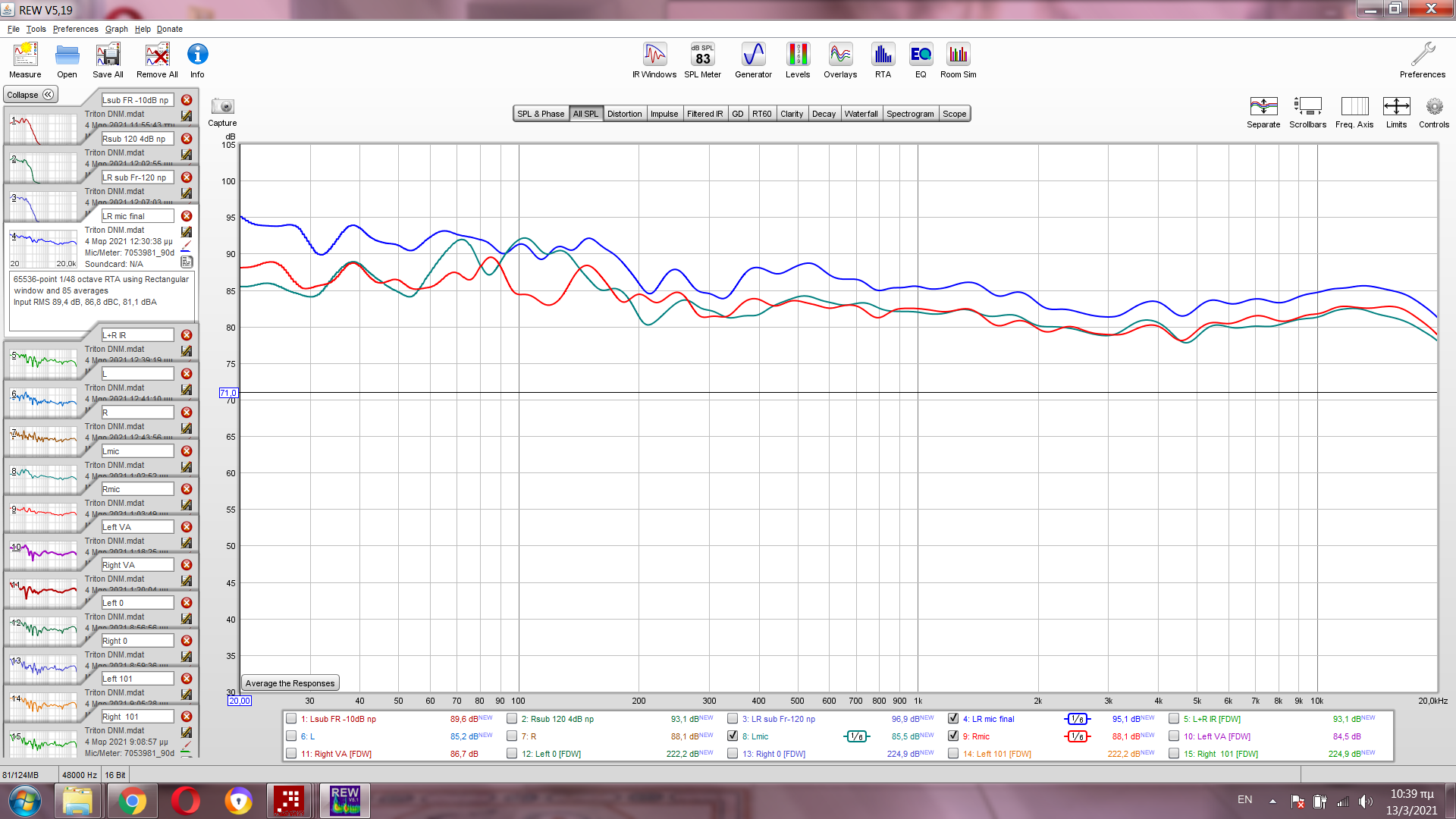Remove the LR mic final measurement
The height and width of the screenshot is (819, 1456).
pyautogui.click(x=187, y=216)
